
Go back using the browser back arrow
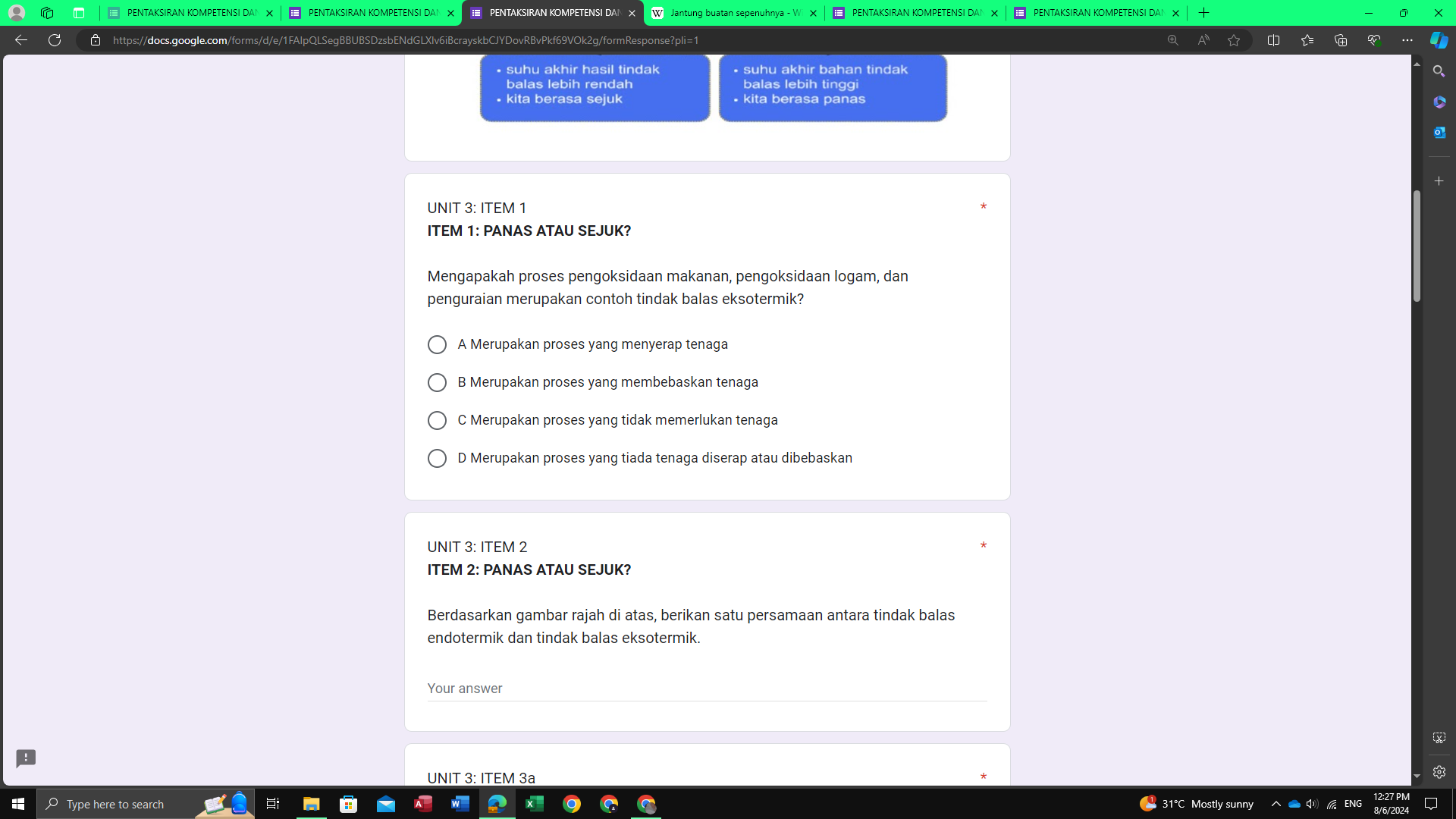(x=21, y=40)
